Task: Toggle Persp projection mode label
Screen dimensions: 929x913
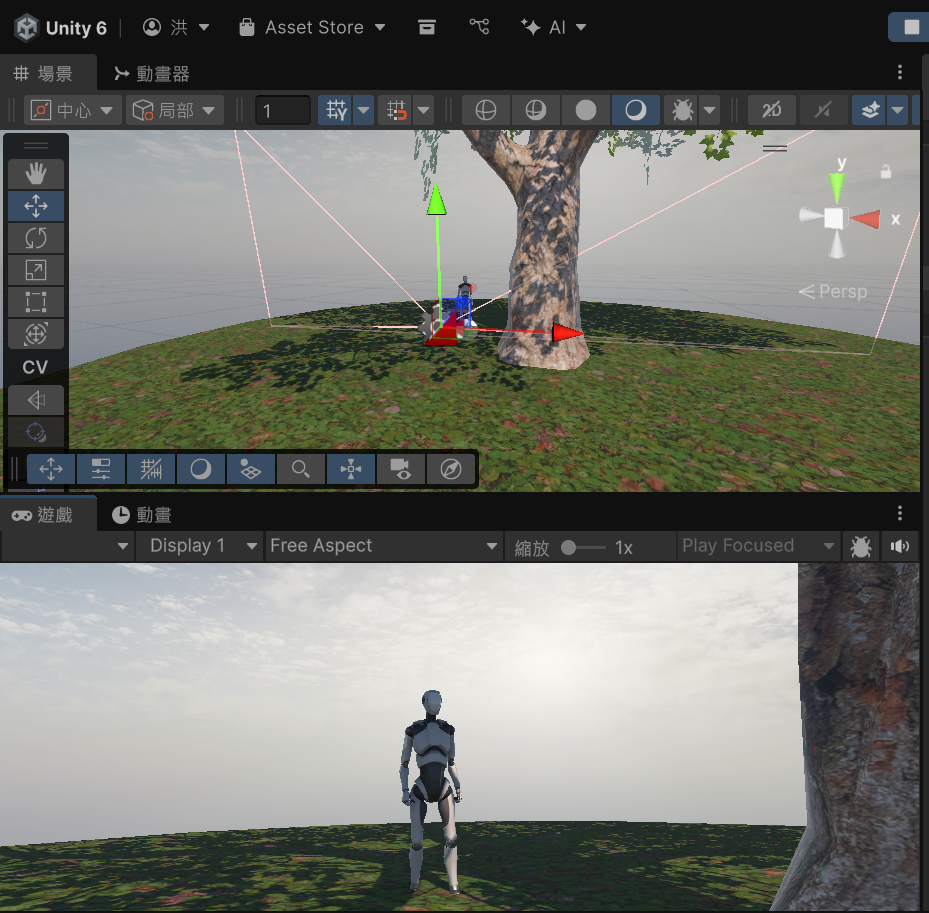Action: click(833, 291)
